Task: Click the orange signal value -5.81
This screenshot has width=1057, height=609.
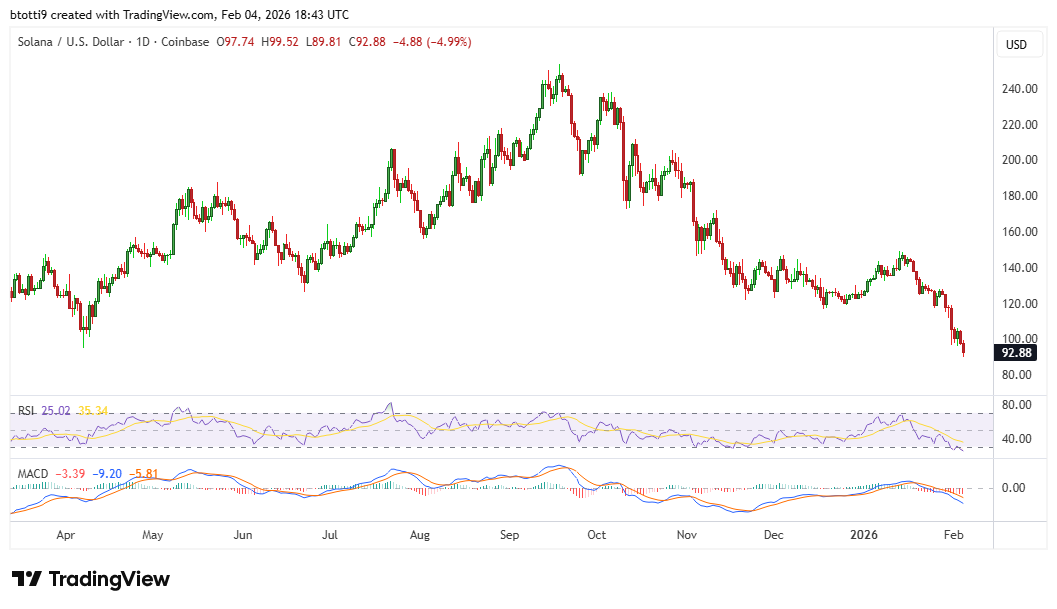Action: (143, 472)
